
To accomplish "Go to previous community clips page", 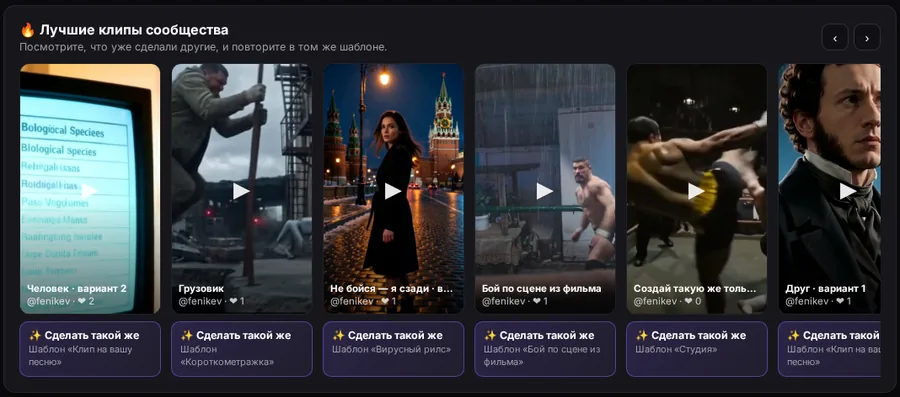I will [x=835, y=37].
